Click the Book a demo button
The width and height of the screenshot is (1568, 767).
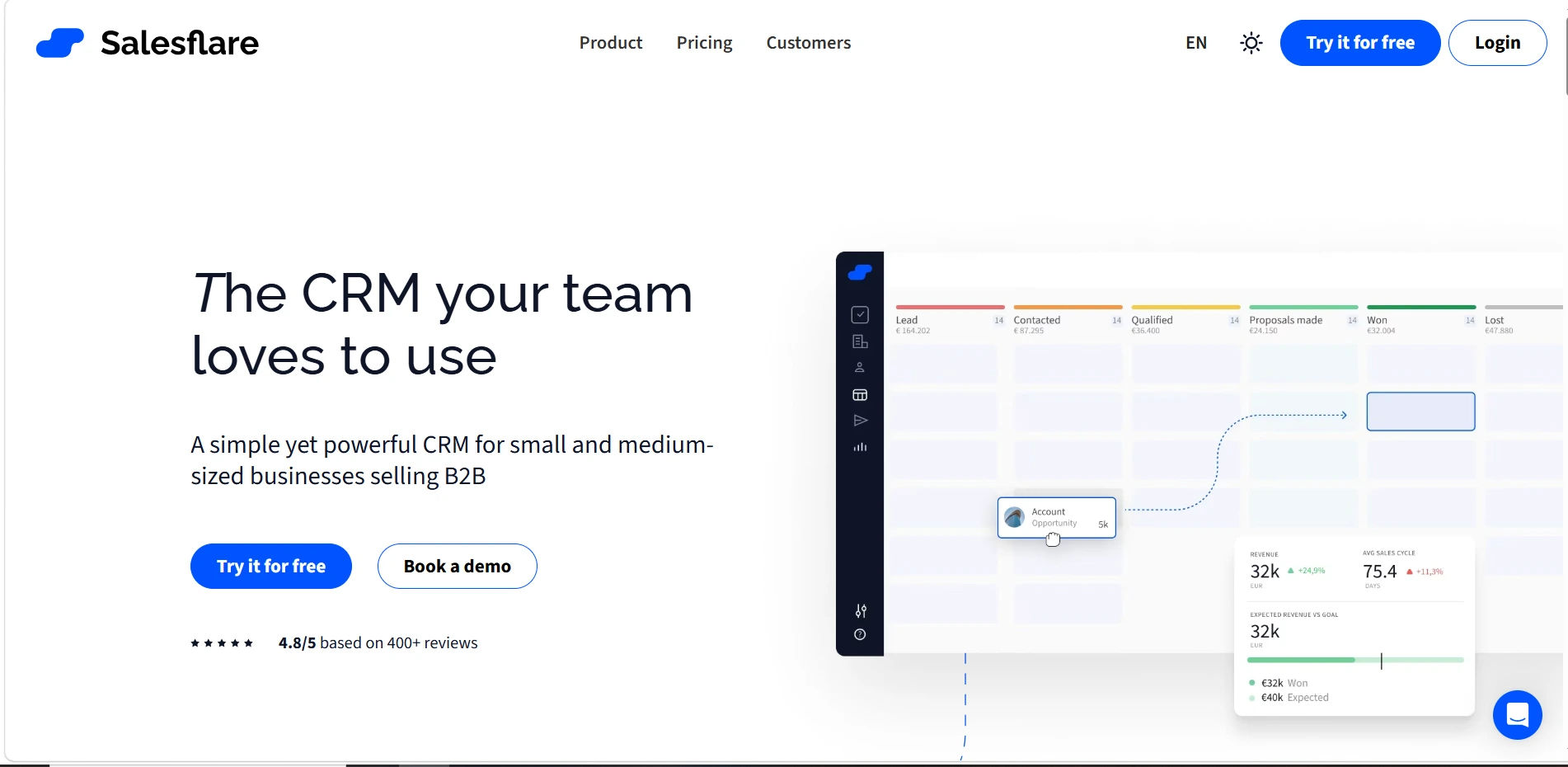point(458,566)
